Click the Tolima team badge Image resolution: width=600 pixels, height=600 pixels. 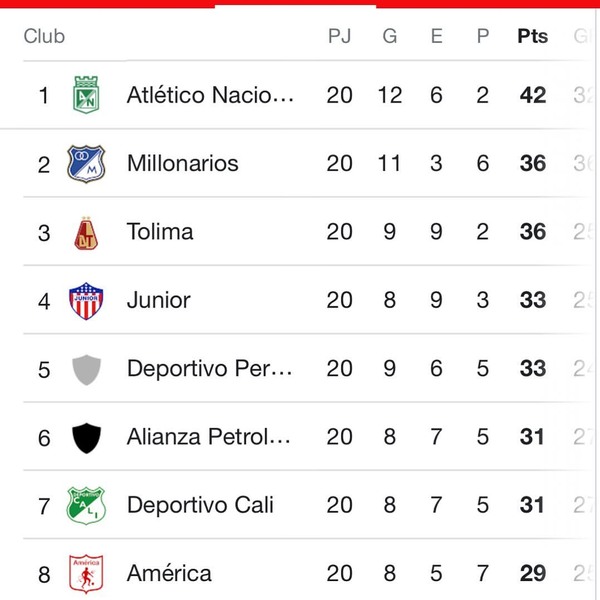coord(86,232)
